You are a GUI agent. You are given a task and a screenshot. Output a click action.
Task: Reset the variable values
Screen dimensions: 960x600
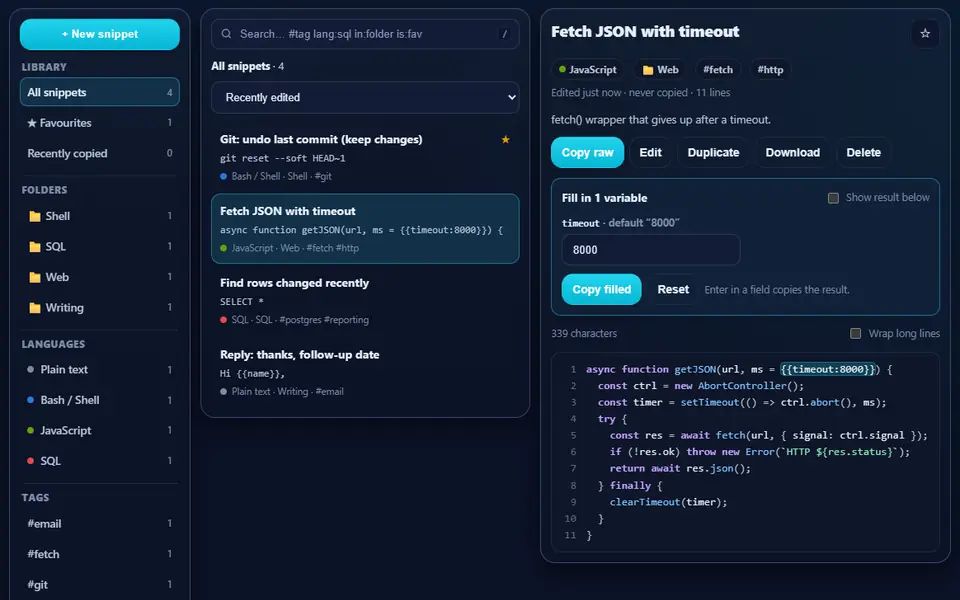point(673,290)
